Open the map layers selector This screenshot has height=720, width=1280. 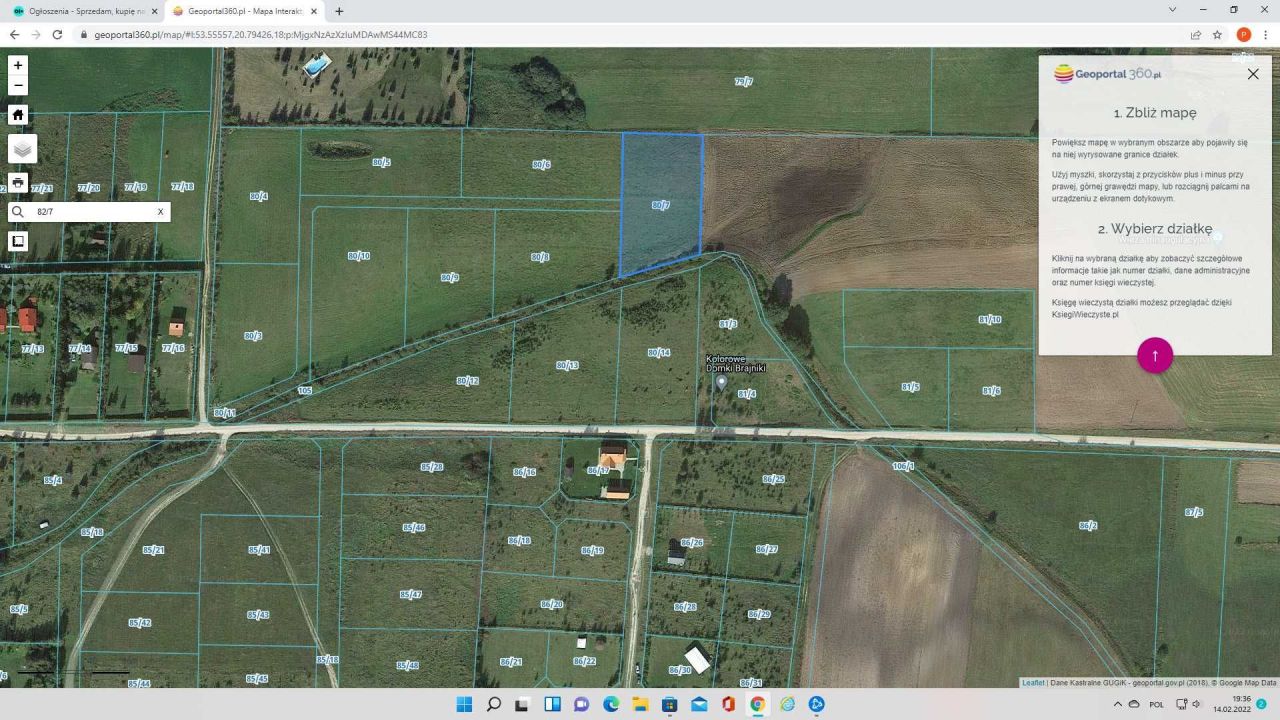click(x=22, y=149)
